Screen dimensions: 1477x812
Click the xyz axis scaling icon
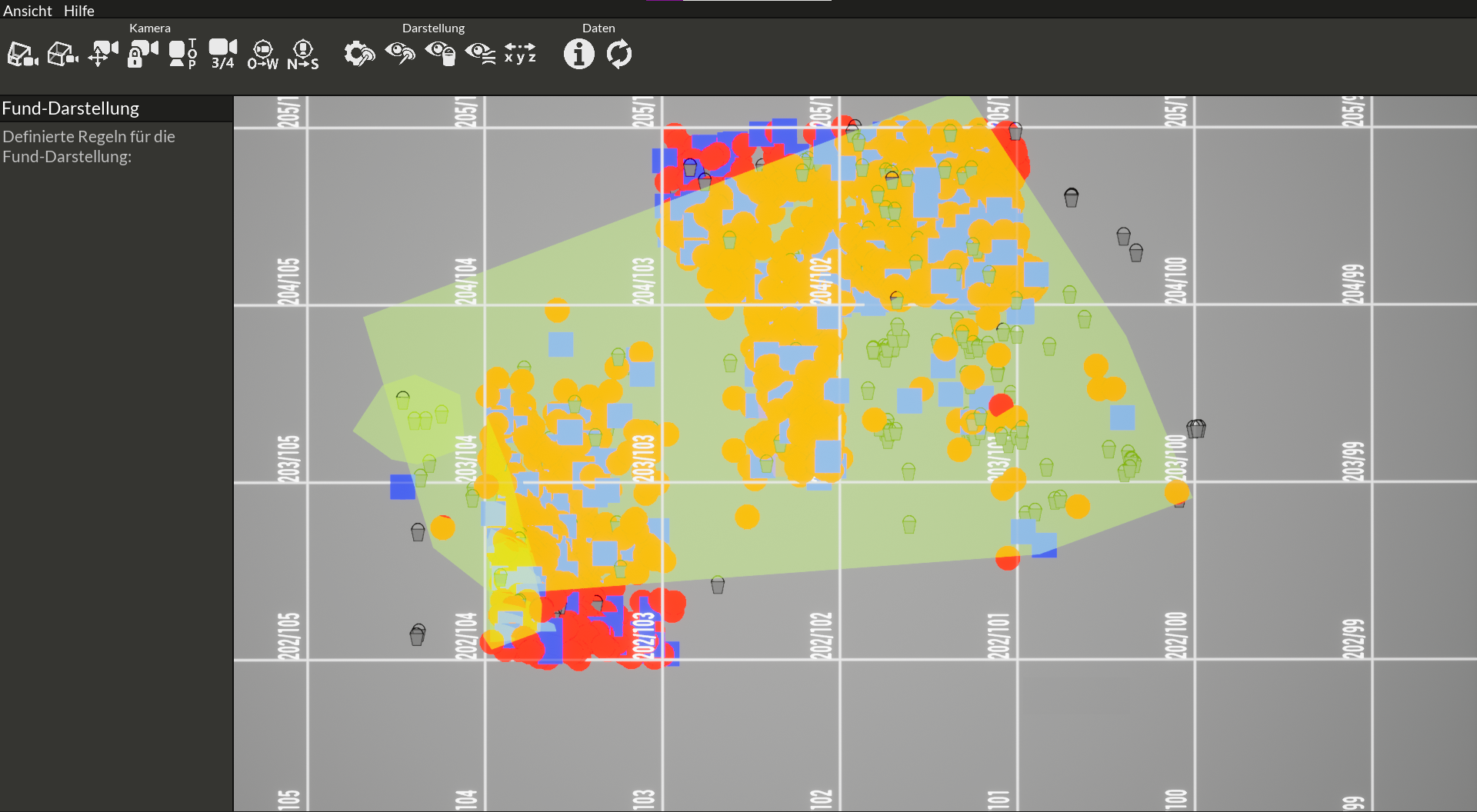pyautogui.click(x=520, y=53)
